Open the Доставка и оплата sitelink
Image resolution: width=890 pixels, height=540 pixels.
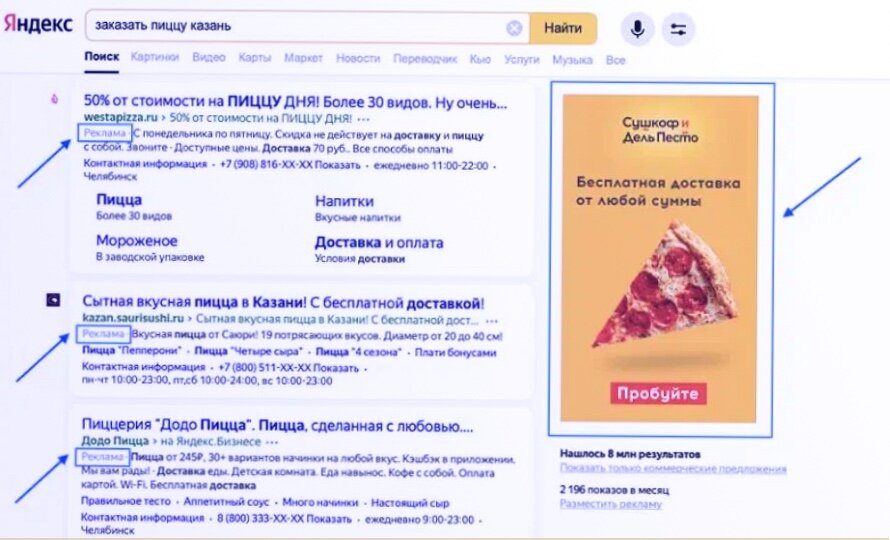(379, 242)
